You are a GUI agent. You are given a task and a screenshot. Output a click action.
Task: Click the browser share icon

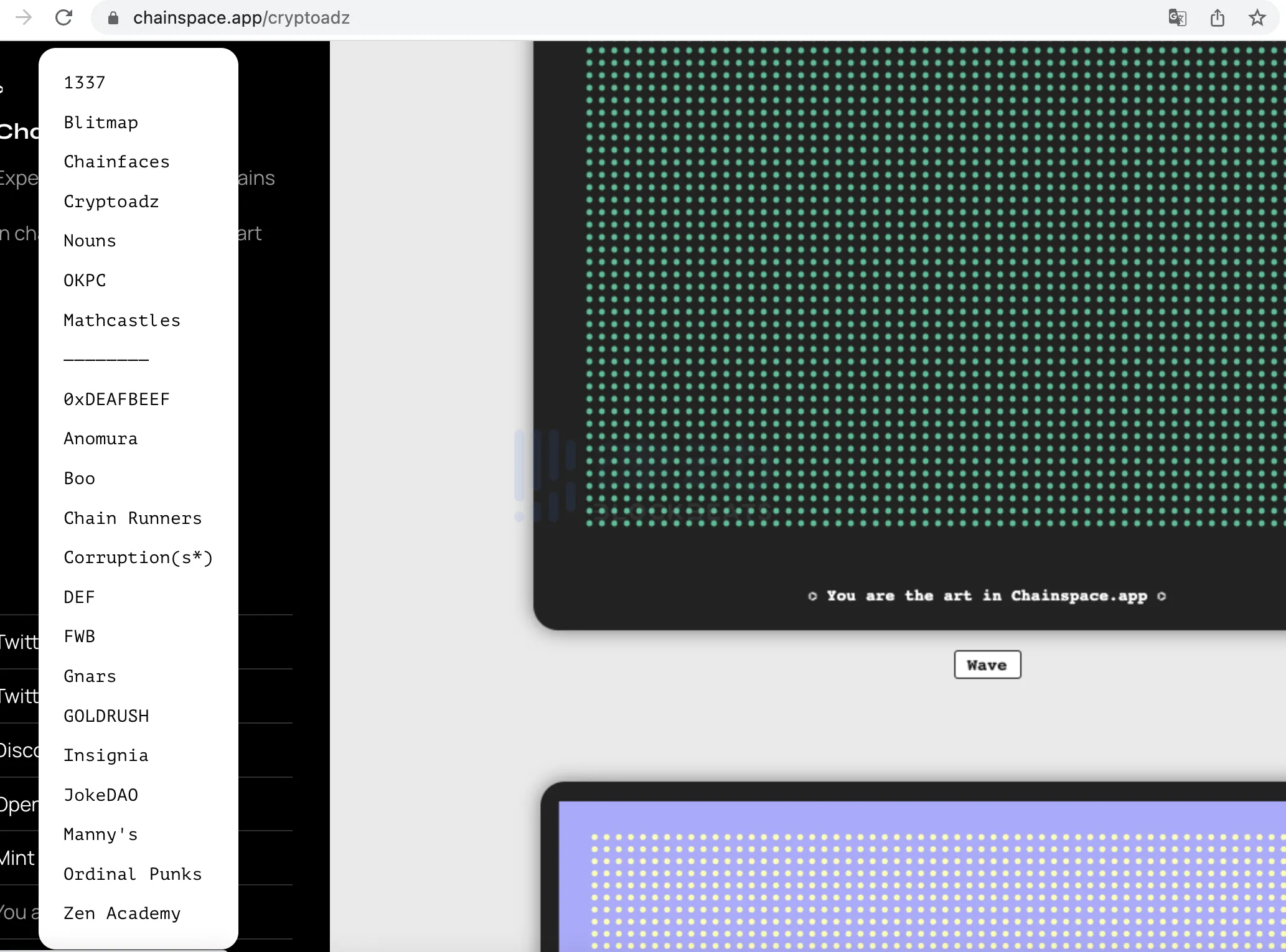tap(1218, 17)
